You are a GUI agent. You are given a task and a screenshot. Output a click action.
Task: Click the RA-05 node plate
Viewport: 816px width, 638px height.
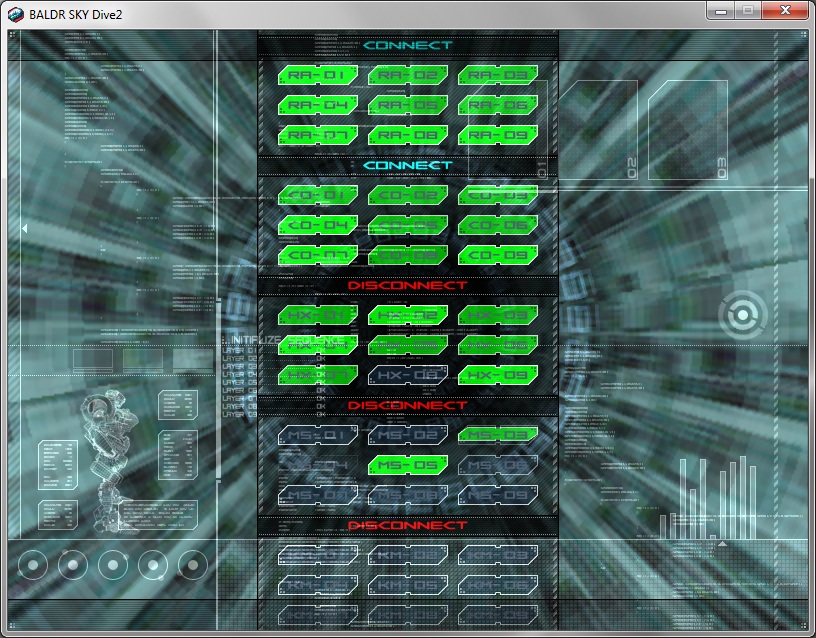tap(408, 105)
